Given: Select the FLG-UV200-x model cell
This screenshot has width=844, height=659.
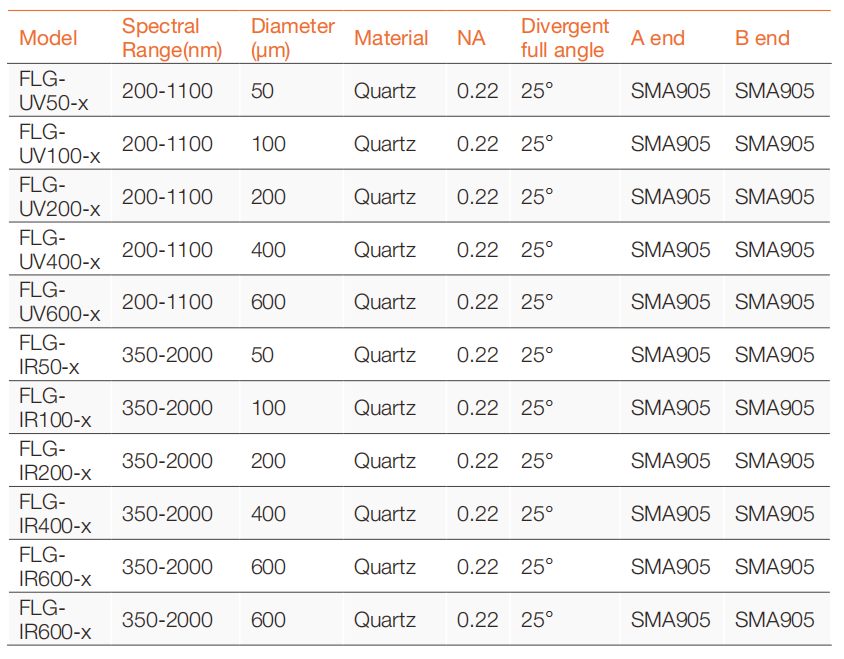Looking at the screenshot, I should coord(60,197).
